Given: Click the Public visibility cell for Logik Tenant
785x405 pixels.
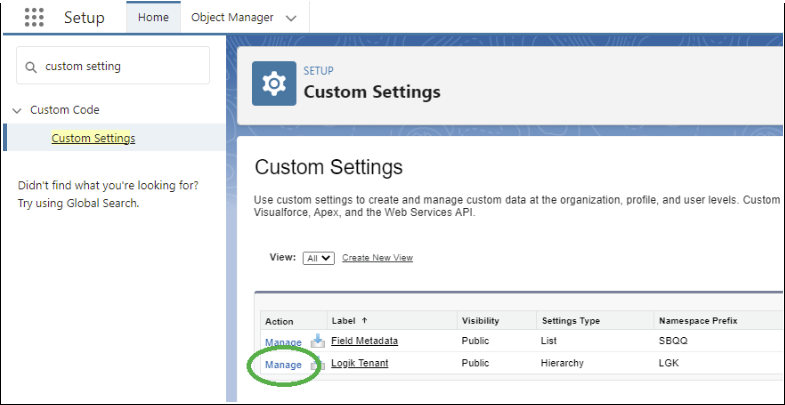Looking at the screenshot, I should [x=475, y=363].
